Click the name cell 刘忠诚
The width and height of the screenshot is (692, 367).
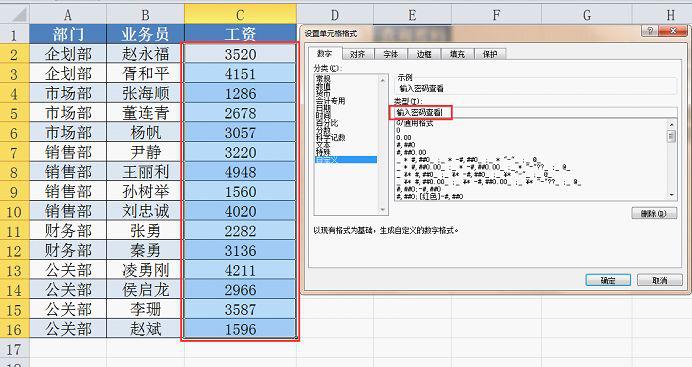tap(145, 211)
